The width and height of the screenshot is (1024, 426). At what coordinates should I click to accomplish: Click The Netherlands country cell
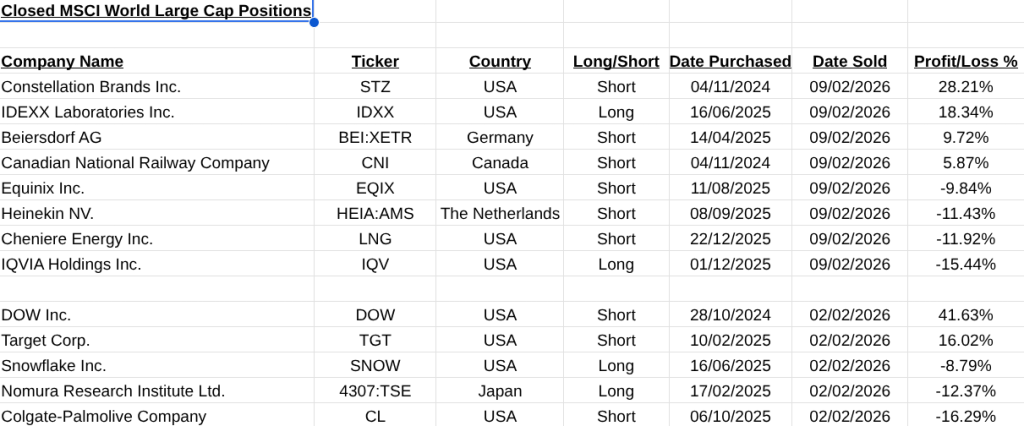500,213
